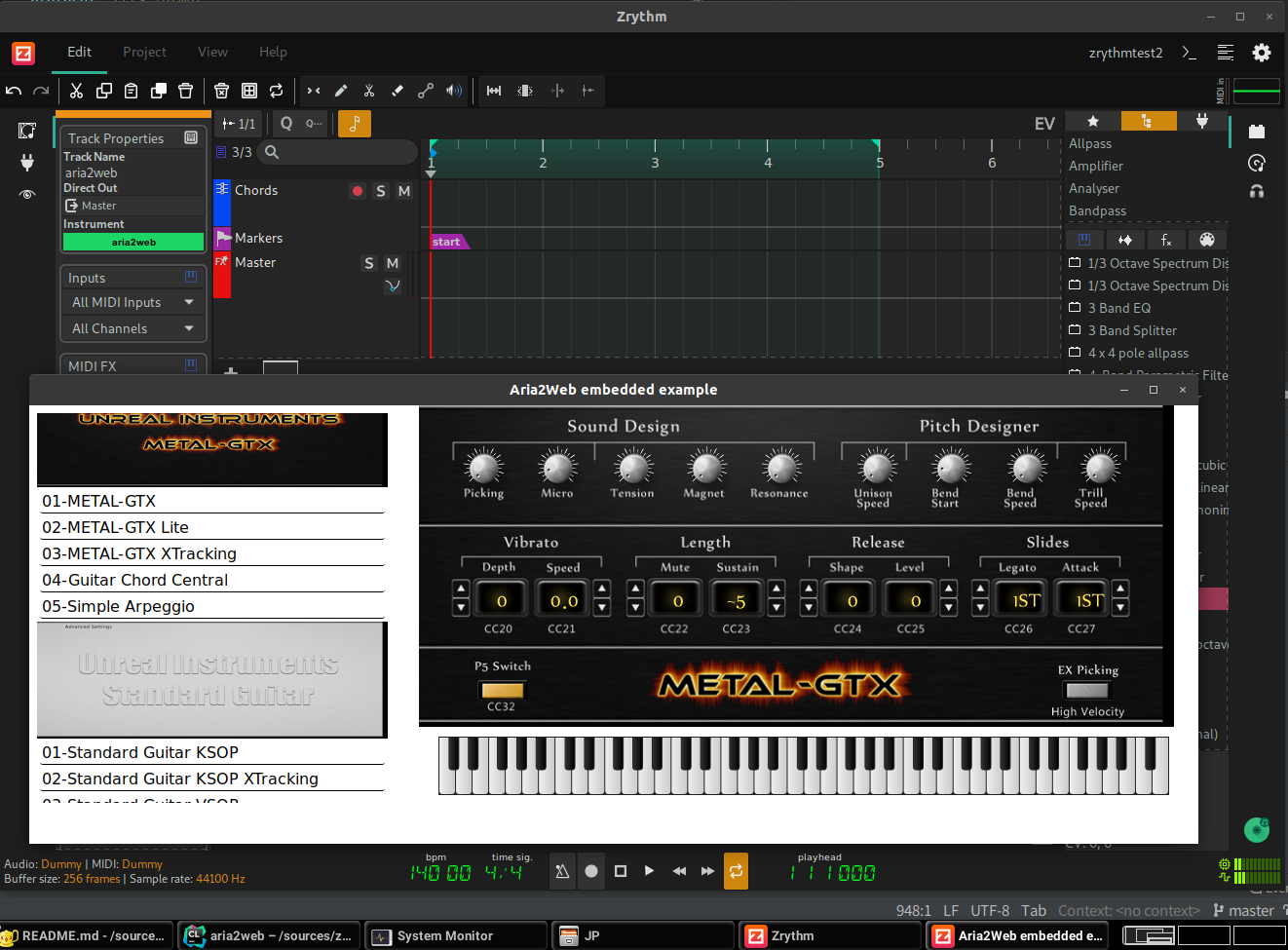Screen dimensions: 1288x950
Task: Filter plugins by effects fx icon
Action: coord(1166,240)
